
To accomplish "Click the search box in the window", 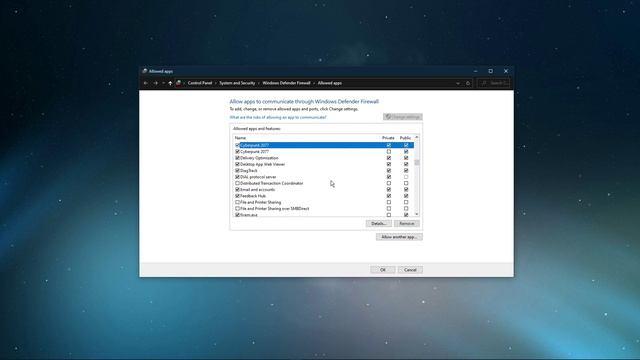I will (x=493, y=83).
